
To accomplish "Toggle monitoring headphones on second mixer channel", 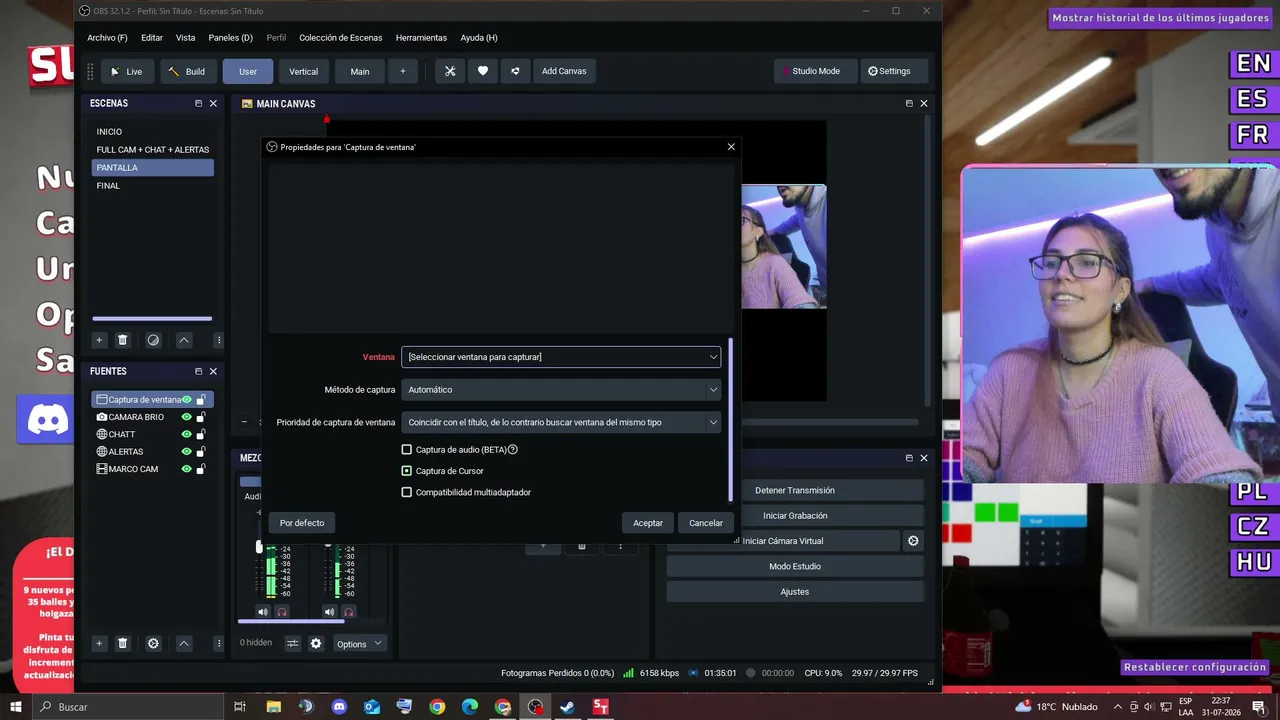I will pos(349,612).
